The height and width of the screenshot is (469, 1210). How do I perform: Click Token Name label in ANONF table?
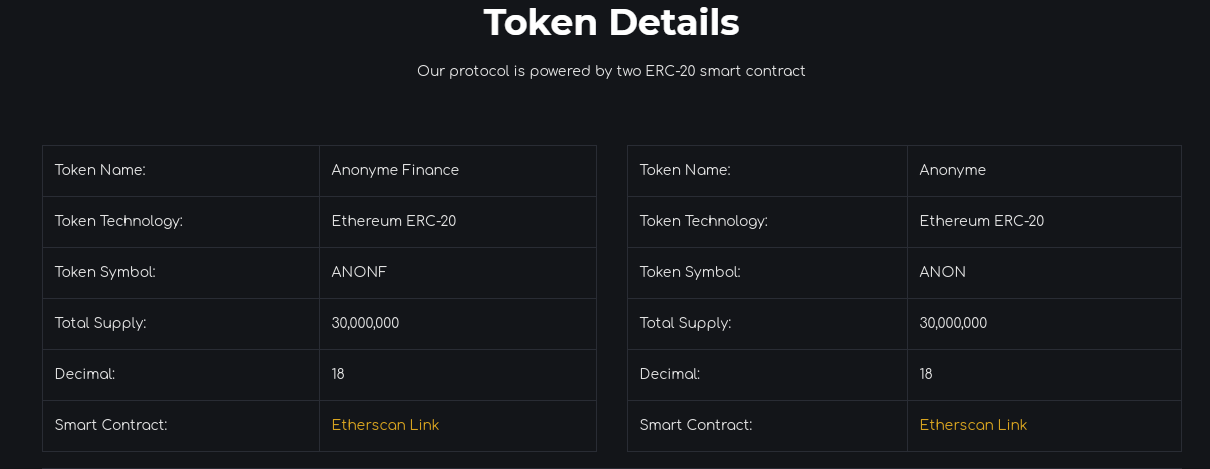pyautogui.click(x=100, y=170)
